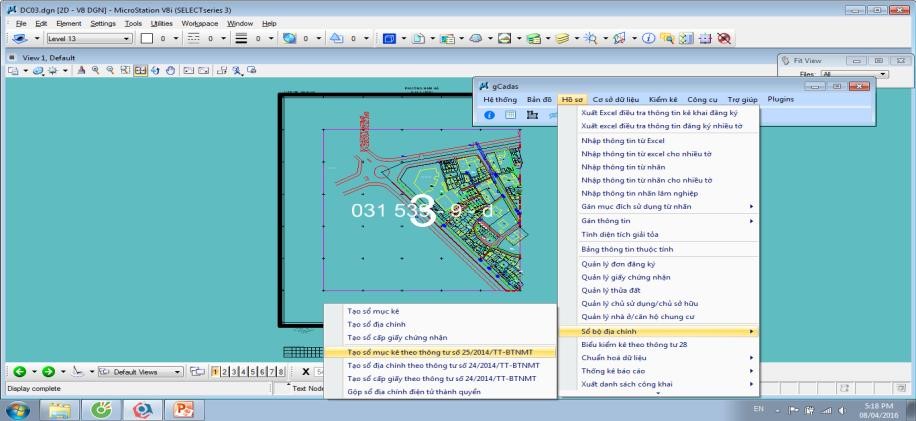Select 'Tạo sổ mục kê theo thông tư số 25/2014/TT-BTNMT'
This screenshot has width=916, height=421.
click(x=442, y=352)
